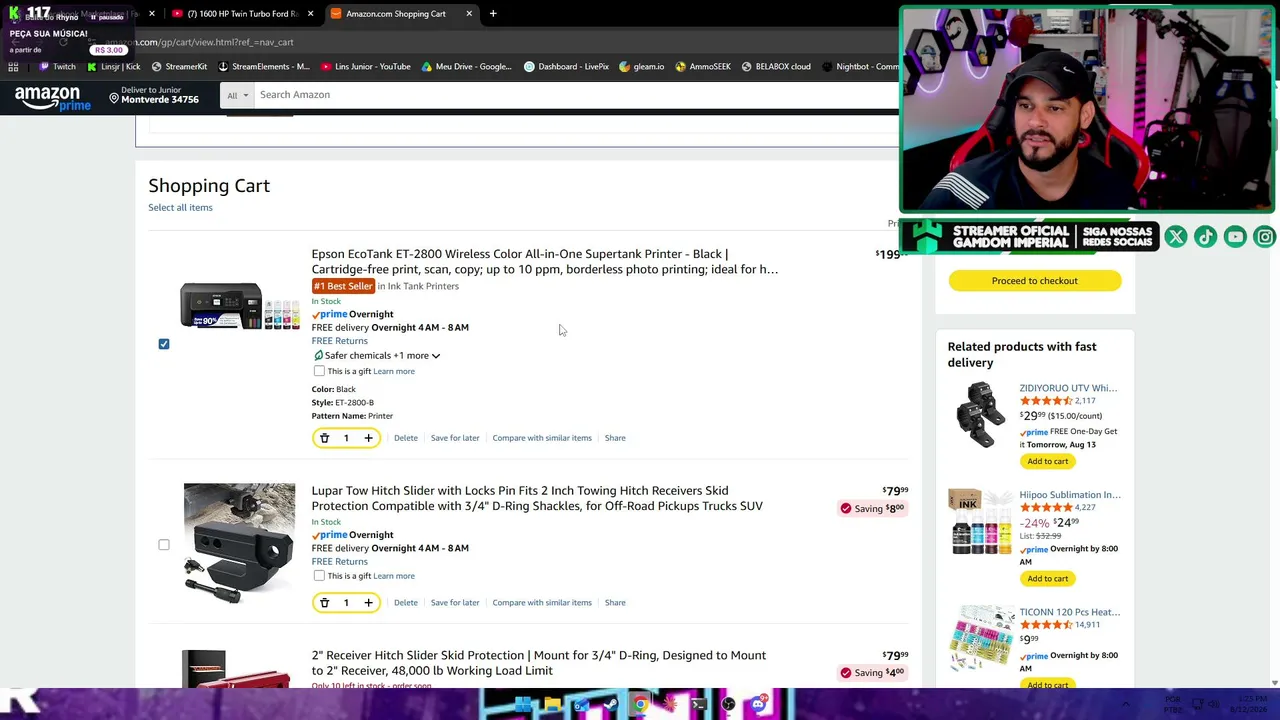Image resolution: width=1280 pixels, height=720 pixels.
Task: Increase Lupar Tow Hitch quantity with plus
Action: click(x=368, y=603)
